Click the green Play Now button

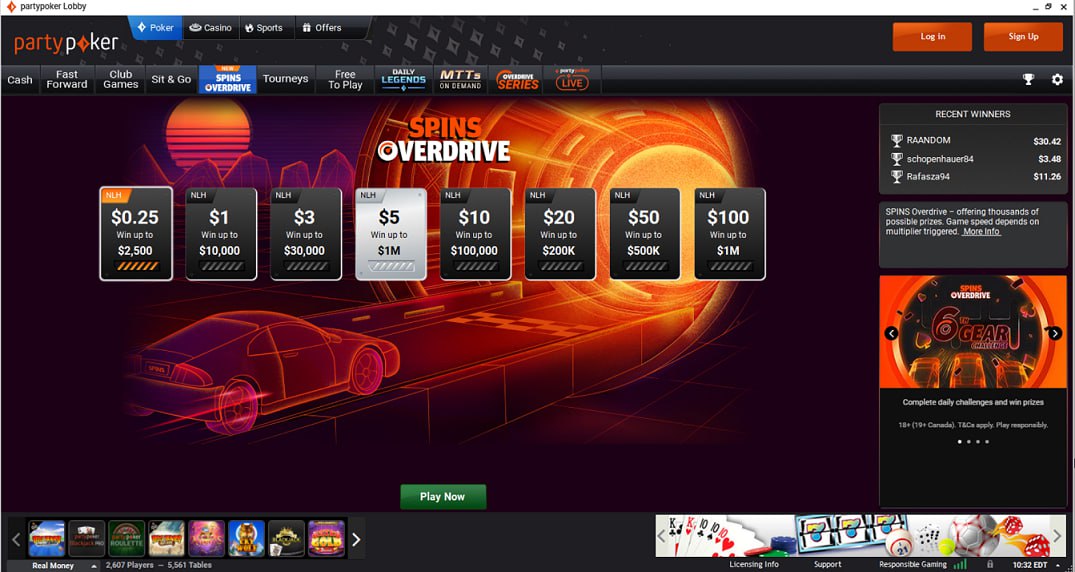point(443,497)
